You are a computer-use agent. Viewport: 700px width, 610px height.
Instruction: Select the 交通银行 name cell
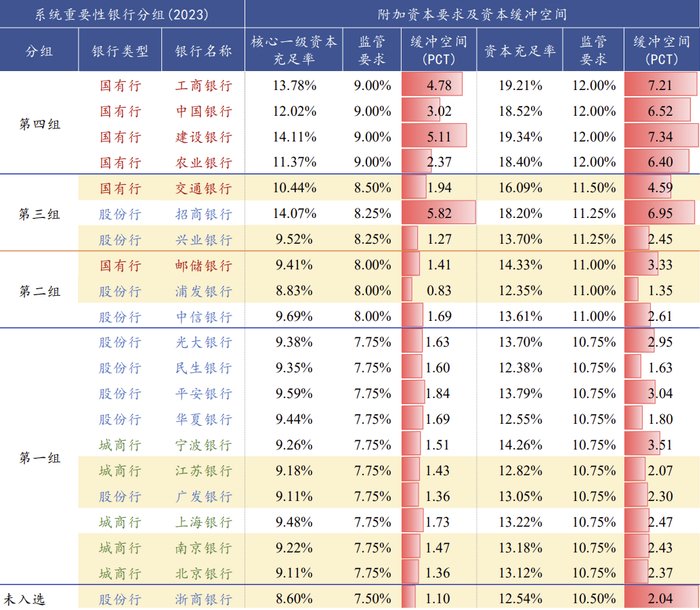point(204,188)
